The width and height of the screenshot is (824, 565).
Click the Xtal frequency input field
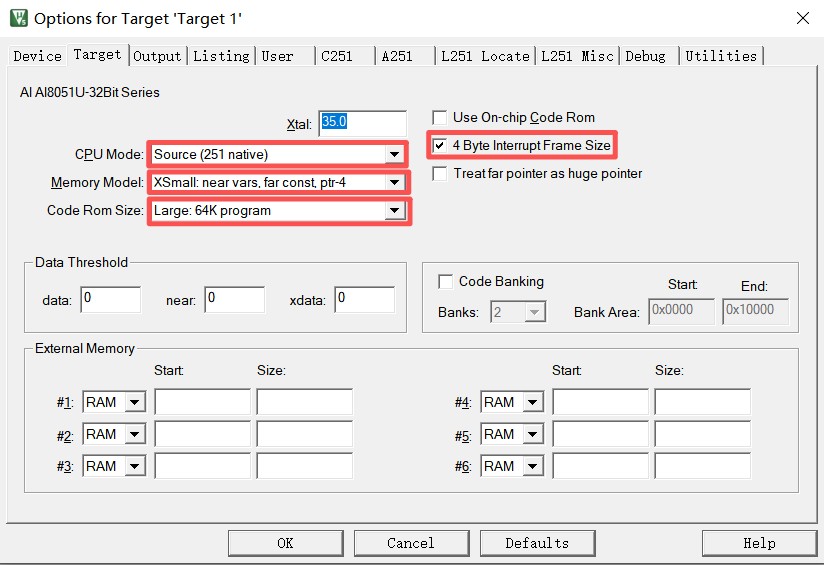(362, 124)
